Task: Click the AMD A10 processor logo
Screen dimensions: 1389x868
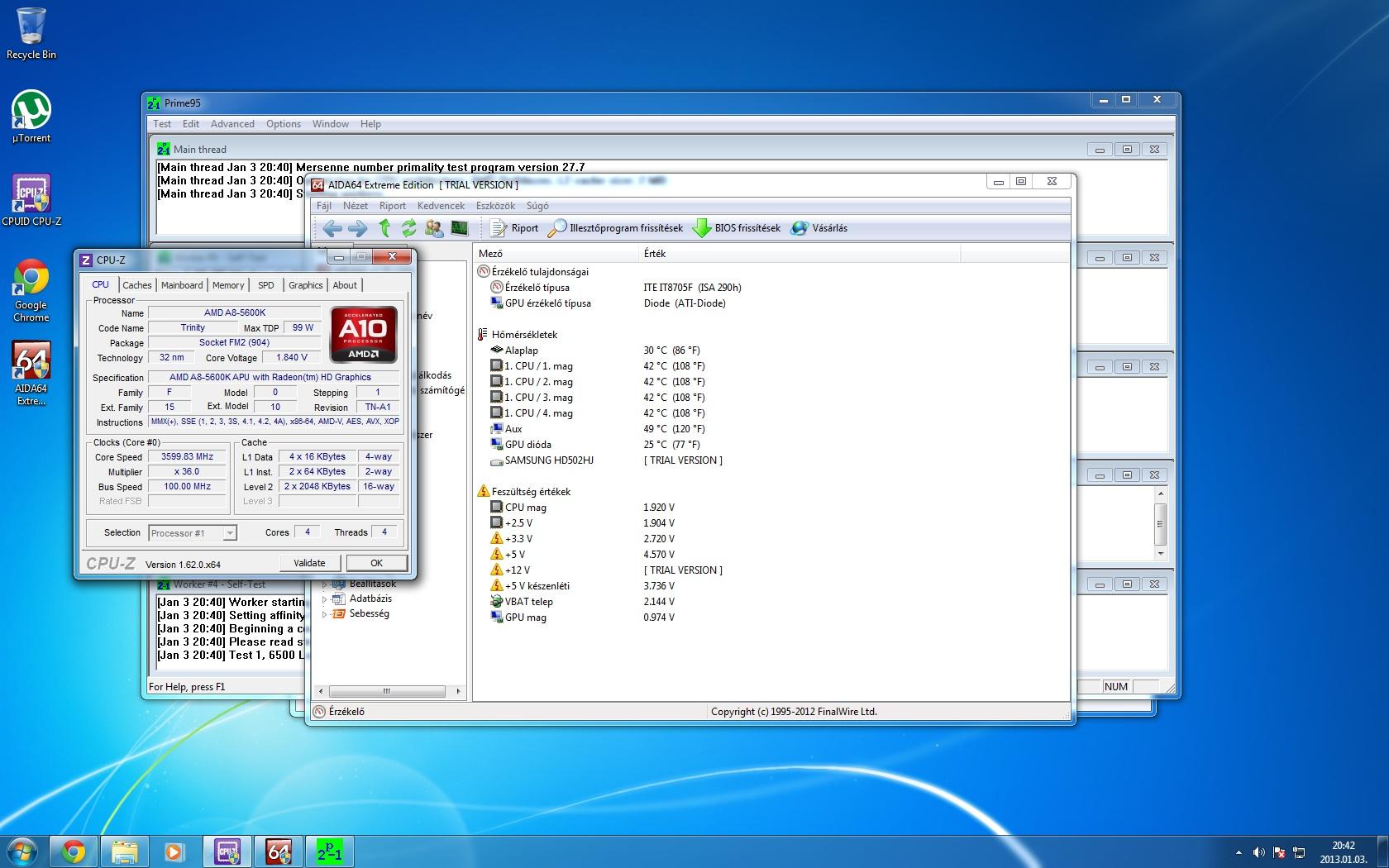Action: (363, 335)
